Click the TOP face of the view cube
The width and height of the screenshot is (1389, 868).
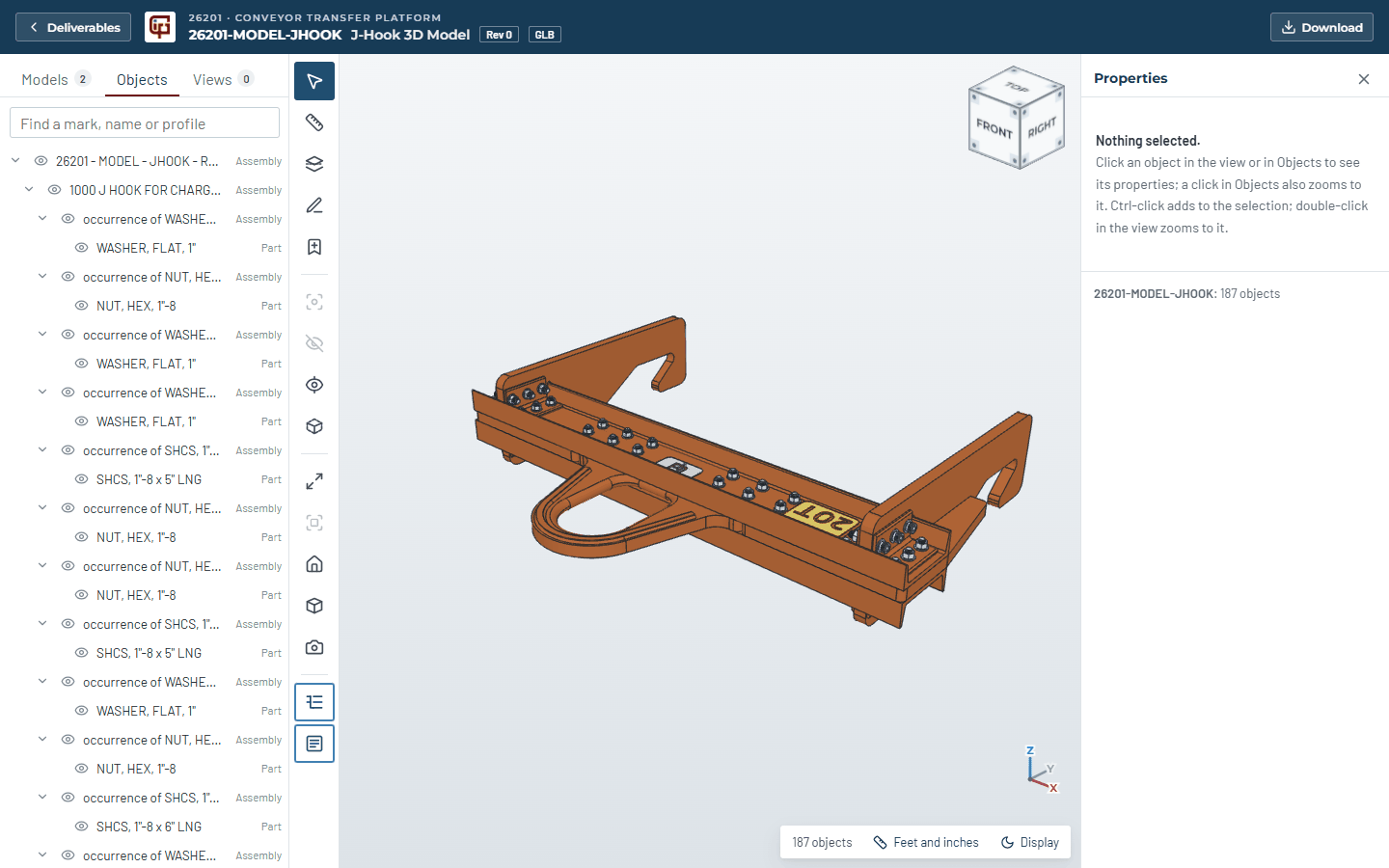click(1017, 87)
